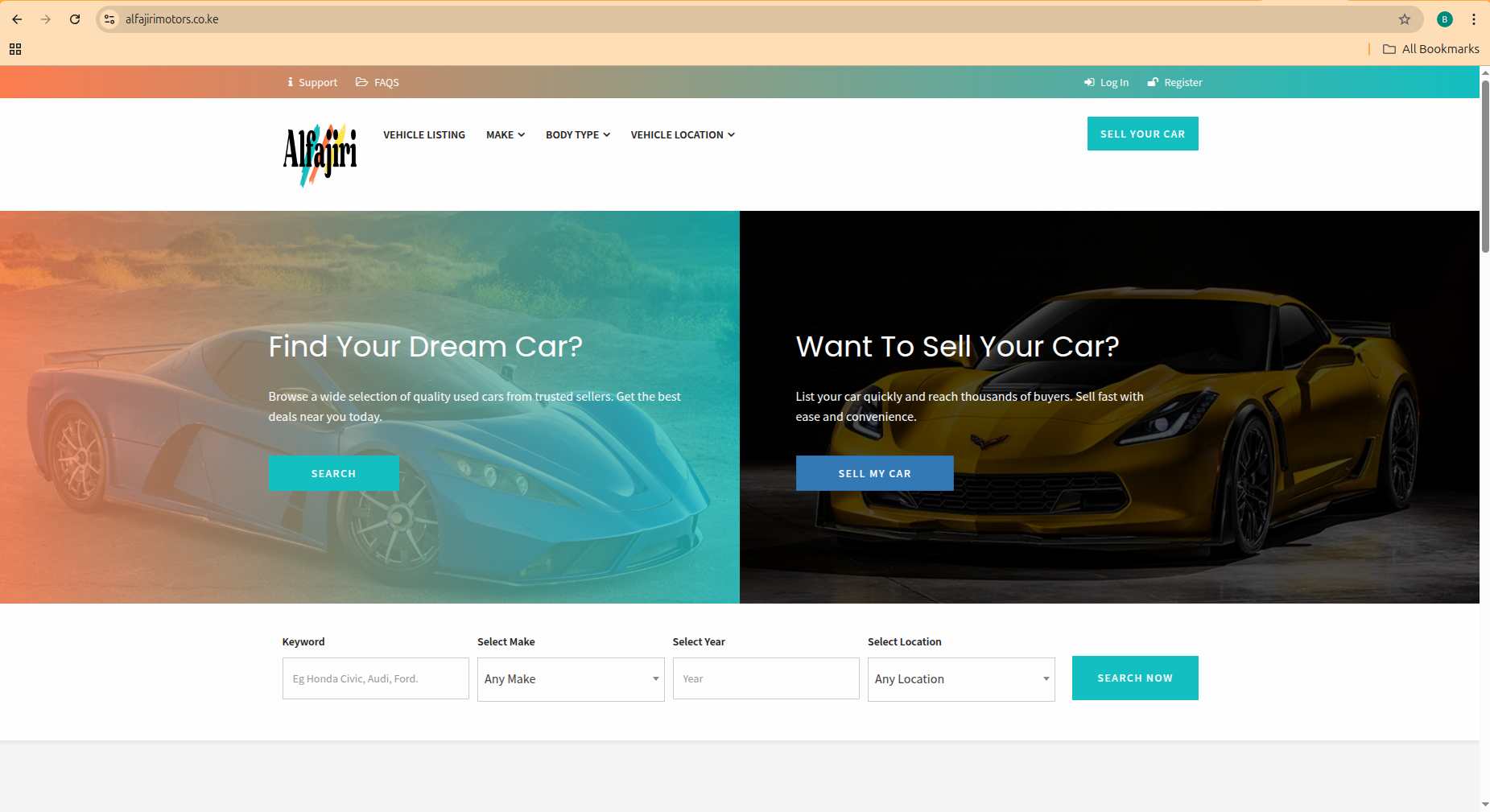Open the Any Location dropdown
The height and width of the screenshot is (812, 1490).
tap(961, 679)
